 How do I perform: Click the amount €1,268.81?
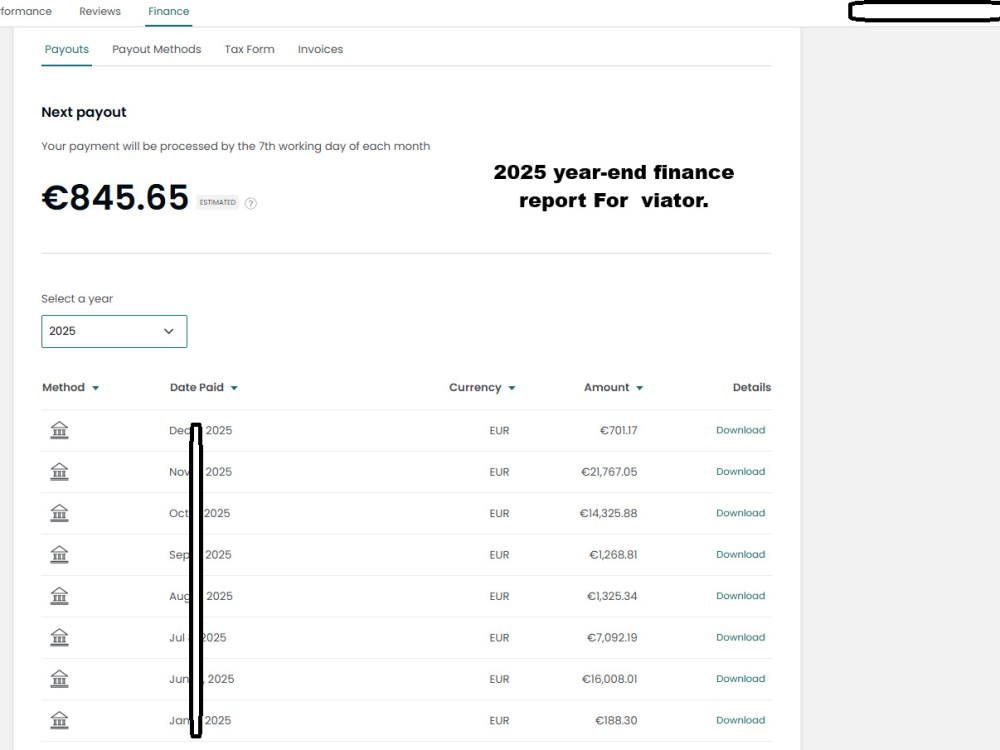click(x=613, y=555)
